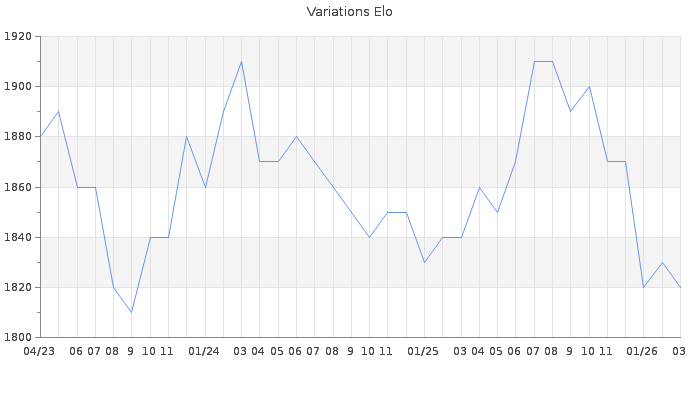Click the 1880 y-axis label

point(18,137)
